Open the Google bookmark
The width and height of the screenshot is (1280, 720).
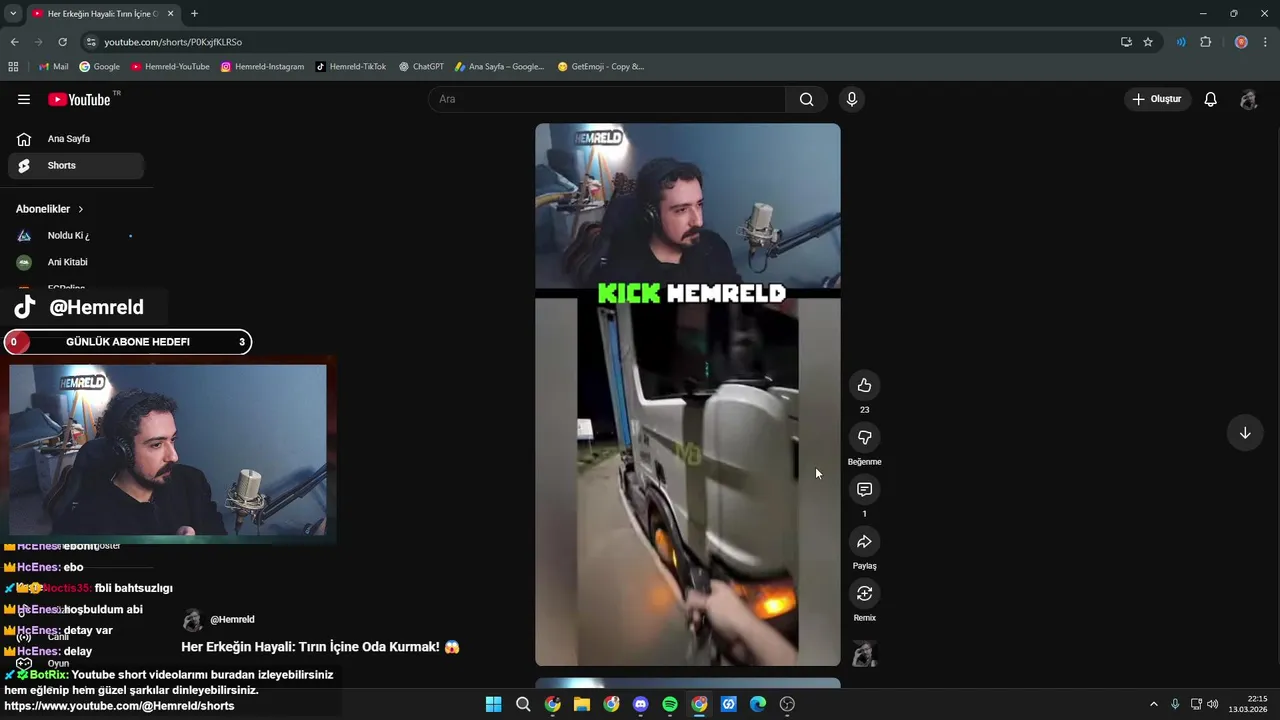click(x=99, y=67)
